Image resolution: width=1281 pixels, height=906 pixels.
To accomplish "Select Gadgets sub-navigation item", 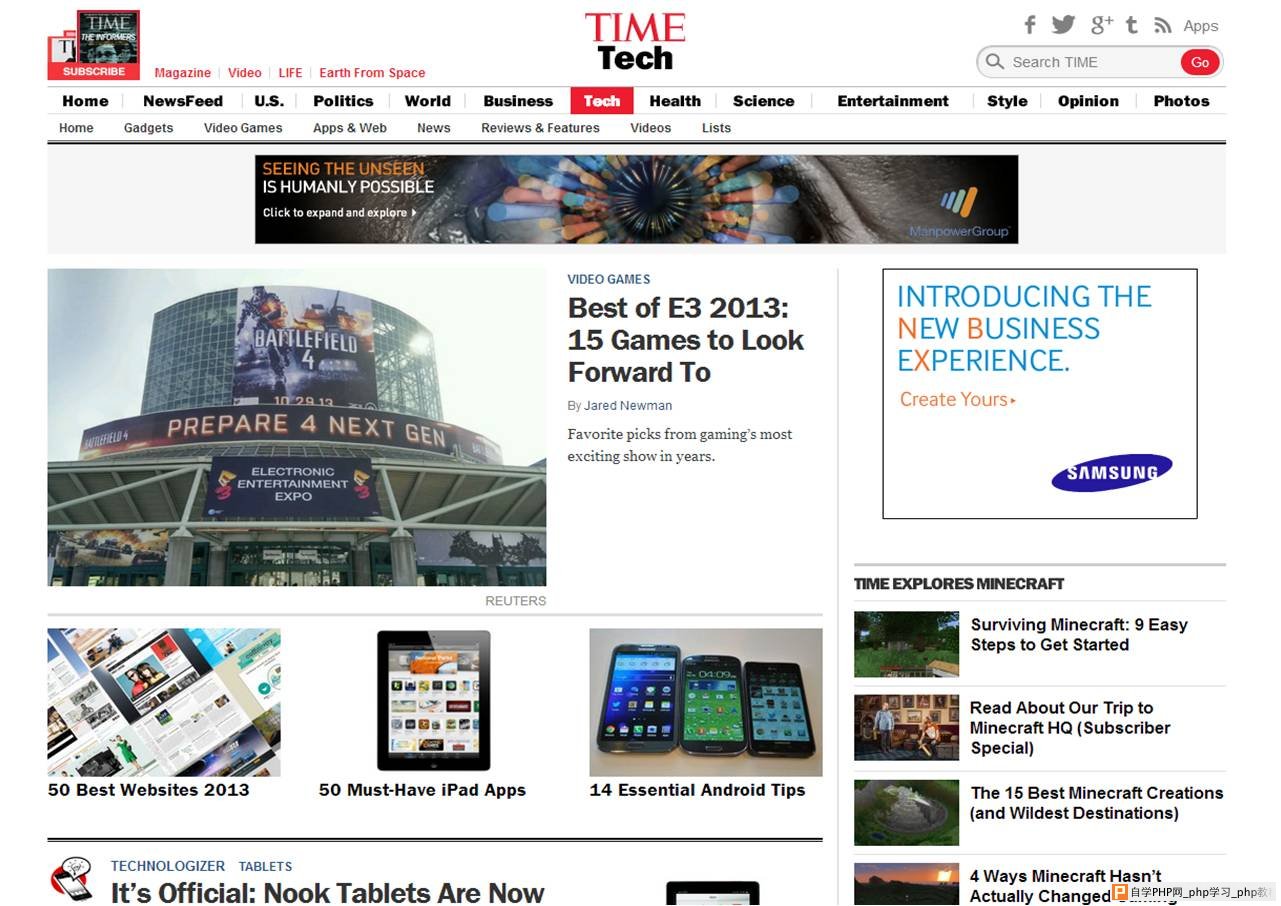I will [148, 128].
